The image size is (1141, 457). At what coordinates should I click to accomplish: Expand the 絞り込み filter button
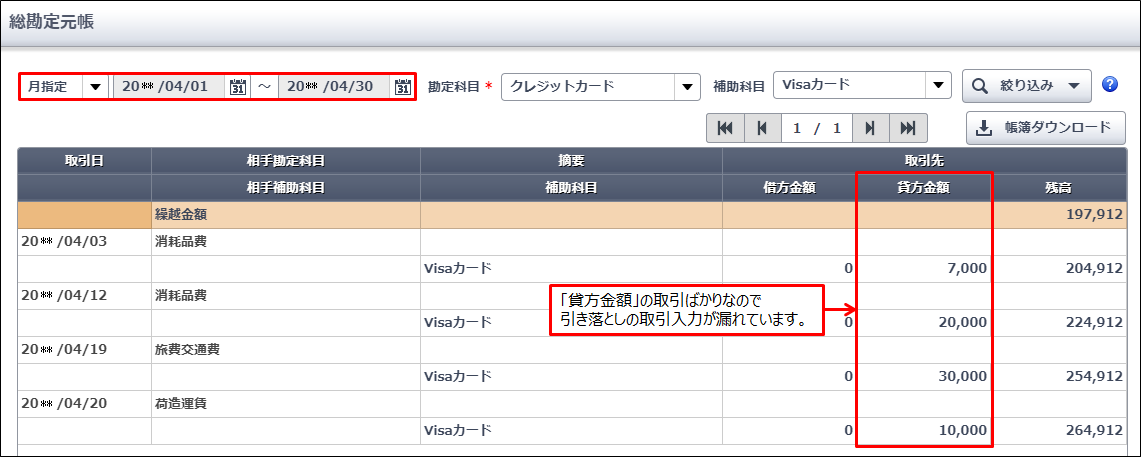(1027, 86)
